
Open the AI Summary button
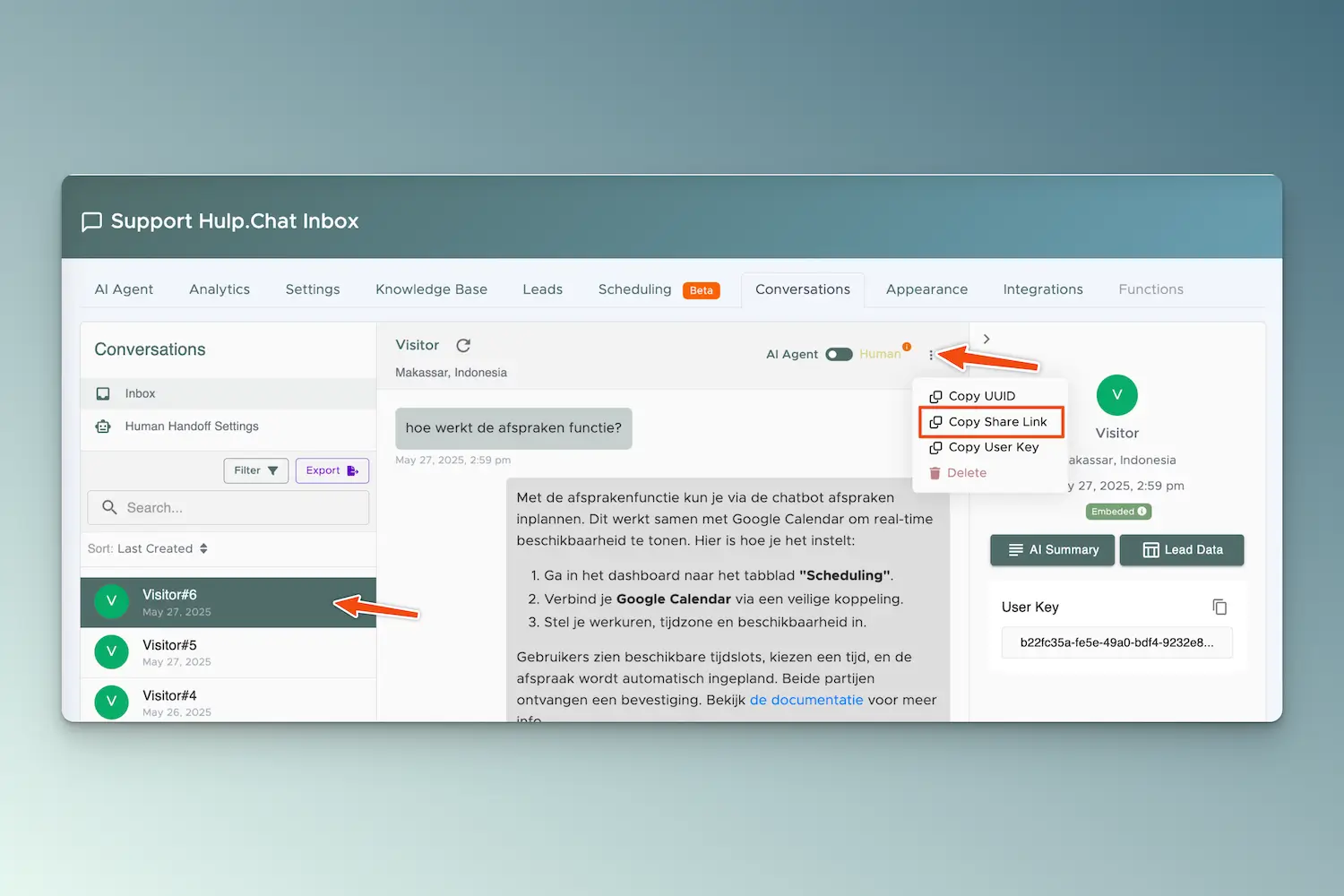1052,550
